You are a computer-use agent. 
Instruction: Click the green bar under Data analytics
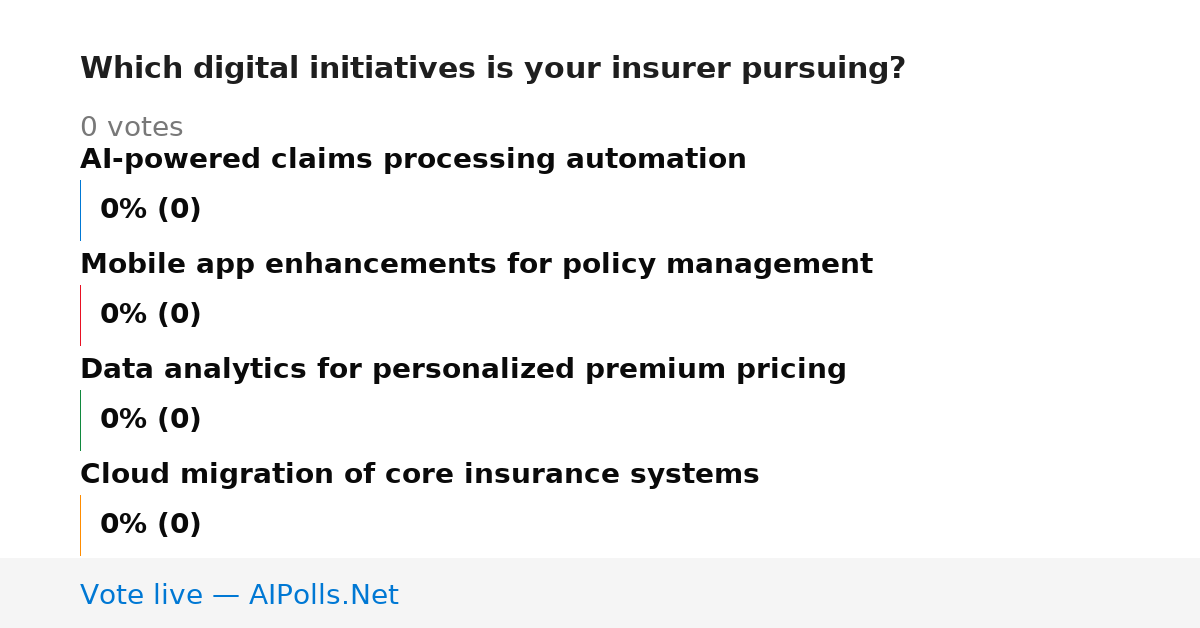coord(80,420)
